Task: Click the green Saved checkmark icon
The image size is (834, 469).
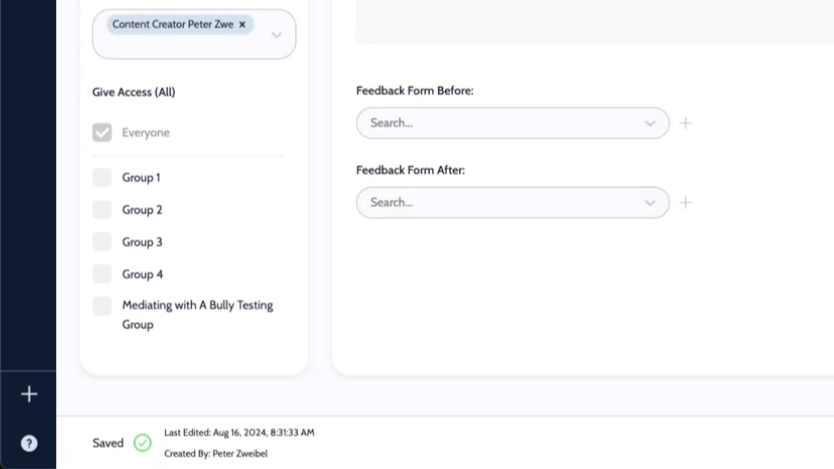Action: click(x=142, y=443)
